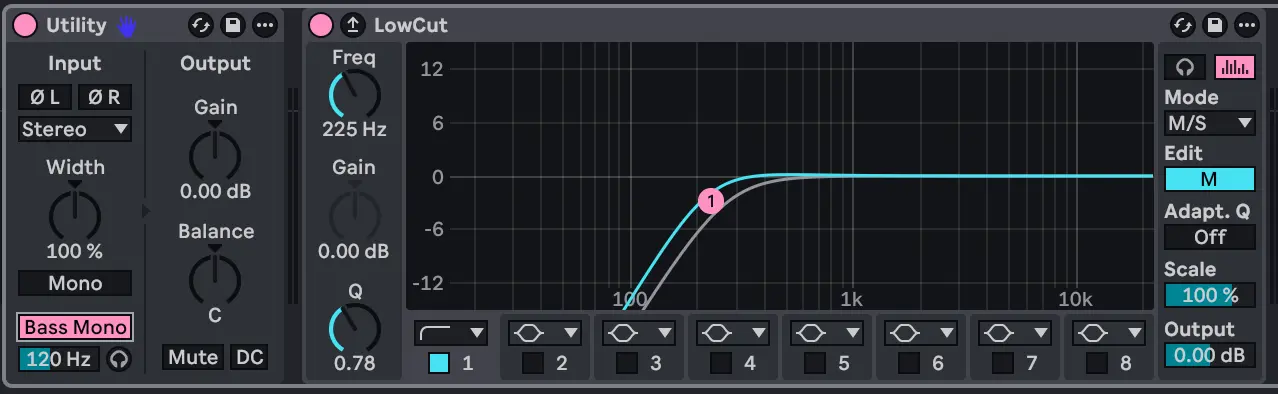The height and width of the screenshot is (394, 1278).
Task: Click the Scale 100 % field
Action: click(1210, 295)
